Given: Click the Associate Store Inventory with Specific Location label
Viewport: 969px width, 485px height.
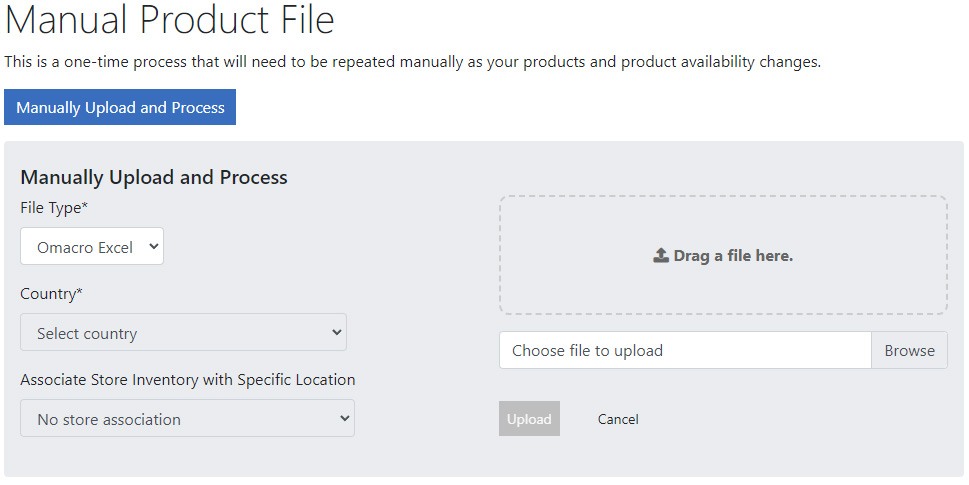Looking at the screenshot, I should (x=188, y=379).
